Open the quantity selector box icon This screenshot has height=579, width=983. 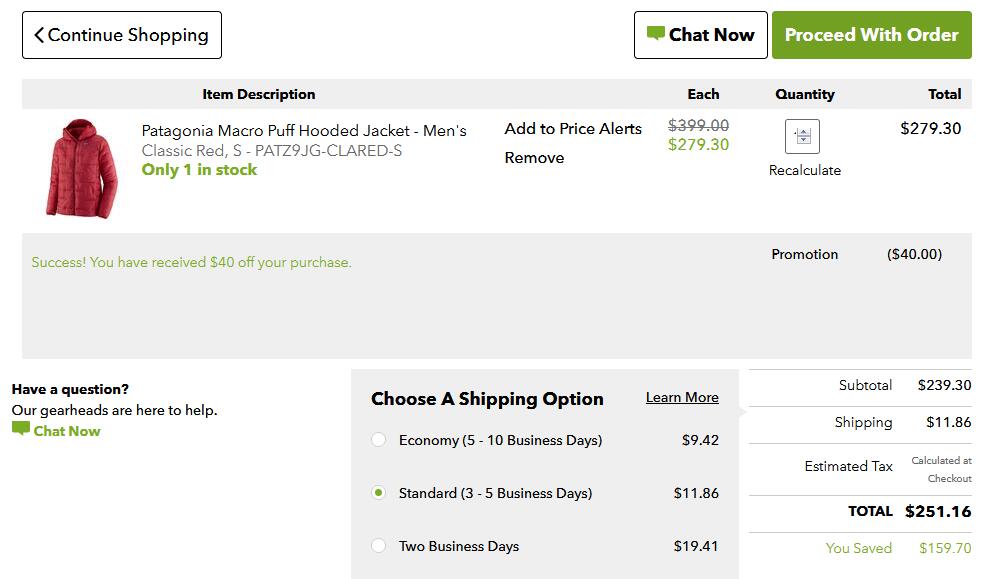(802, 136)
